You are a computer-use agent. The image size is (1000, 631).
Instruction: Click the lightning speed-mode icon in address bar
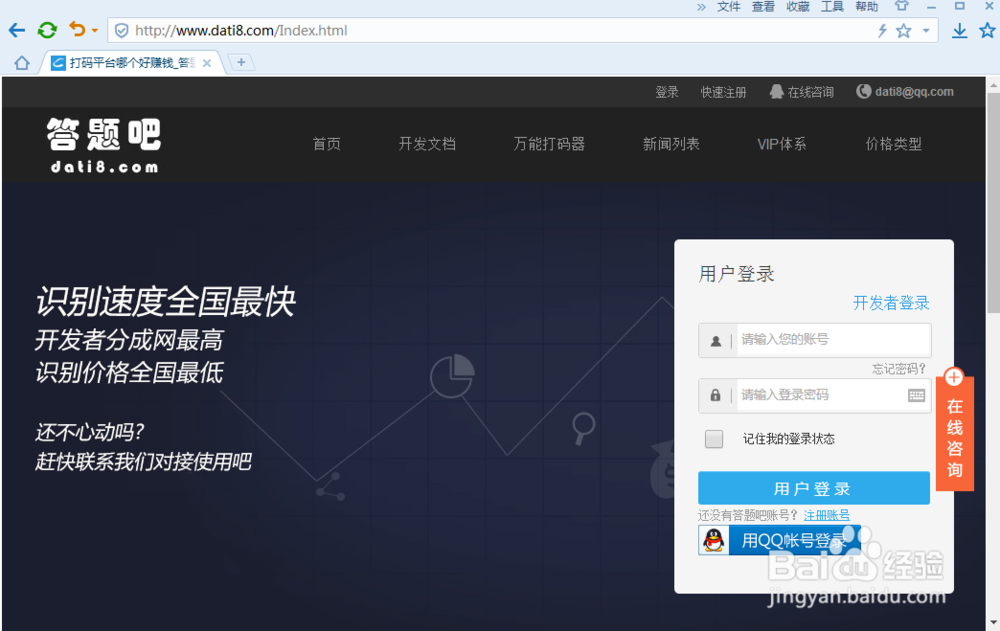tap(883, 31)
